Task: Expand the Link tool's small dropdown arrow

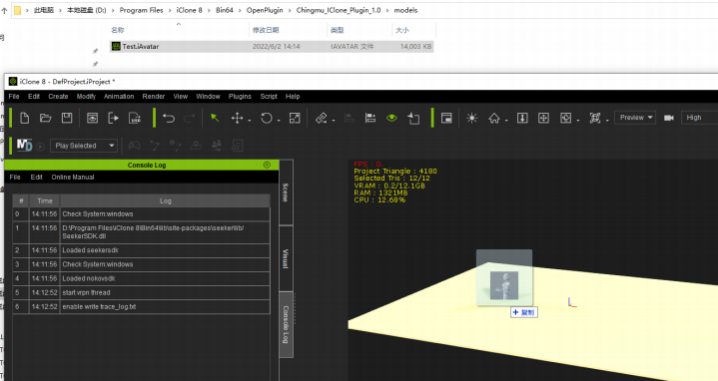Action: pos(333,121)
